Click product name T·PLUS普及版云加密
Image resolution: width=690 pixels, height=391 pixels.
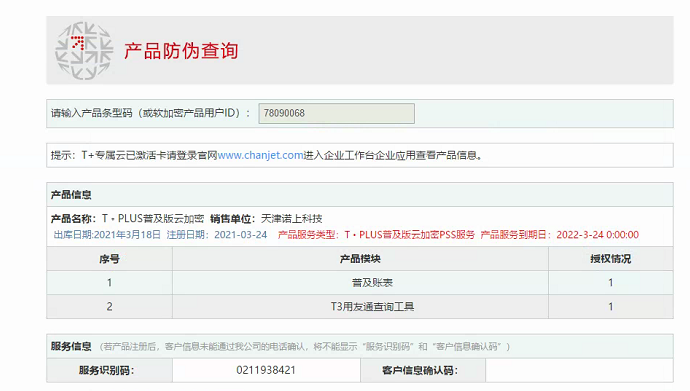point(153,219)
